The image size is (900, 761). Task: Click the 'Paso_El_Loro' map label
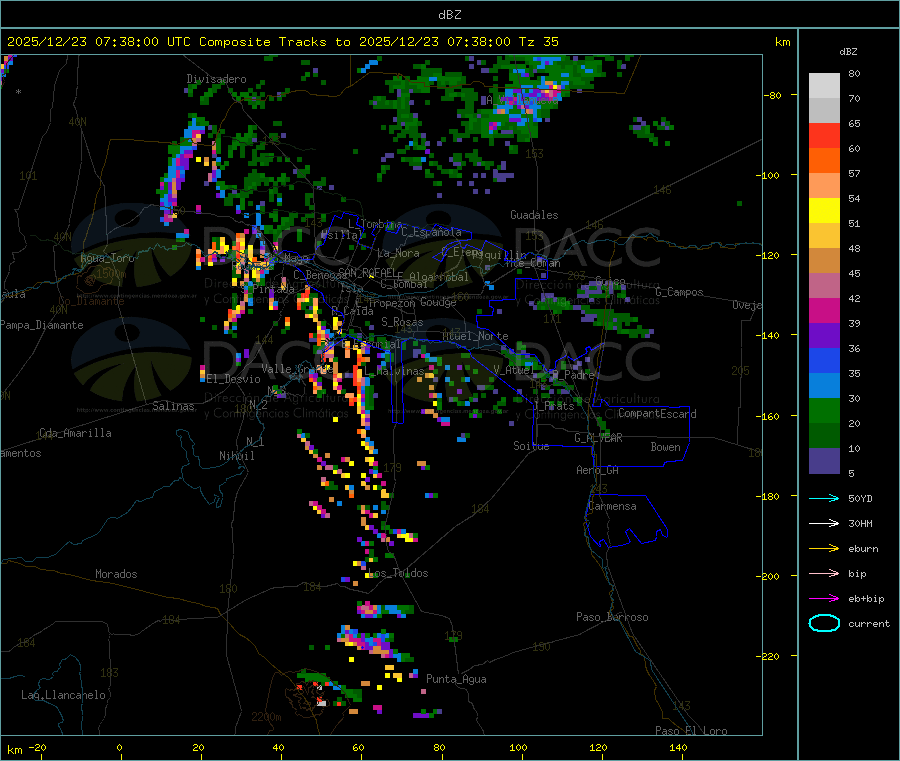point(692,731)
